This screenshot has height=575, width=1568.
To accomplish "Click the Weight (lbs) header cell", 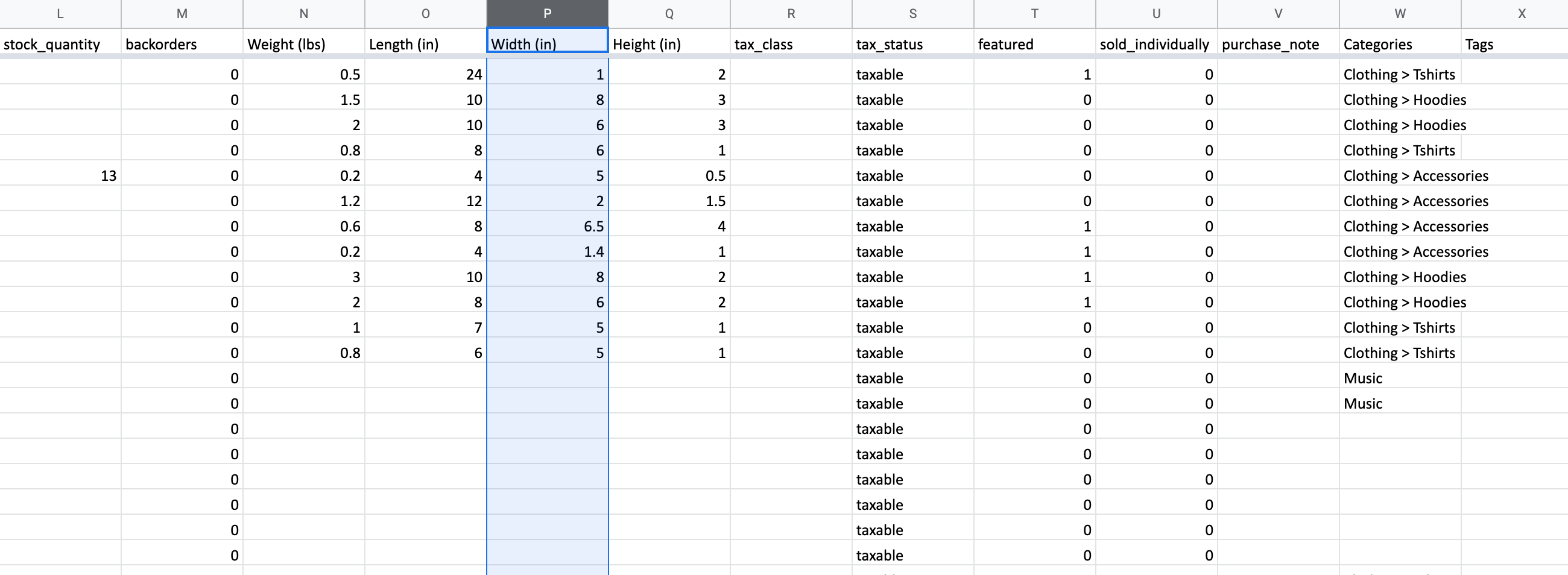I will click(x=304, y=44).
